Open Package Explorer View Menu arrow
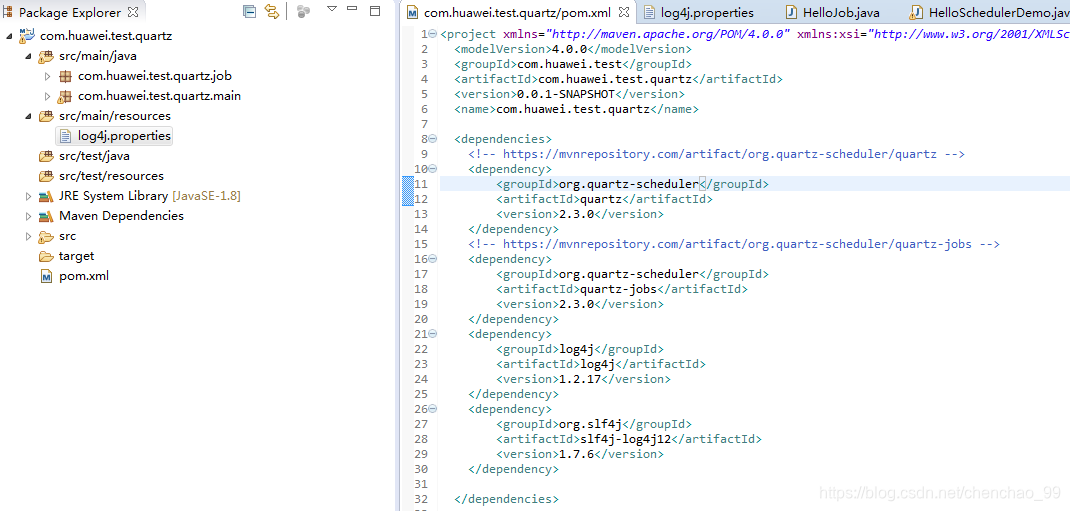This screenshot has width=1070, height=511. tap(332, 9)
